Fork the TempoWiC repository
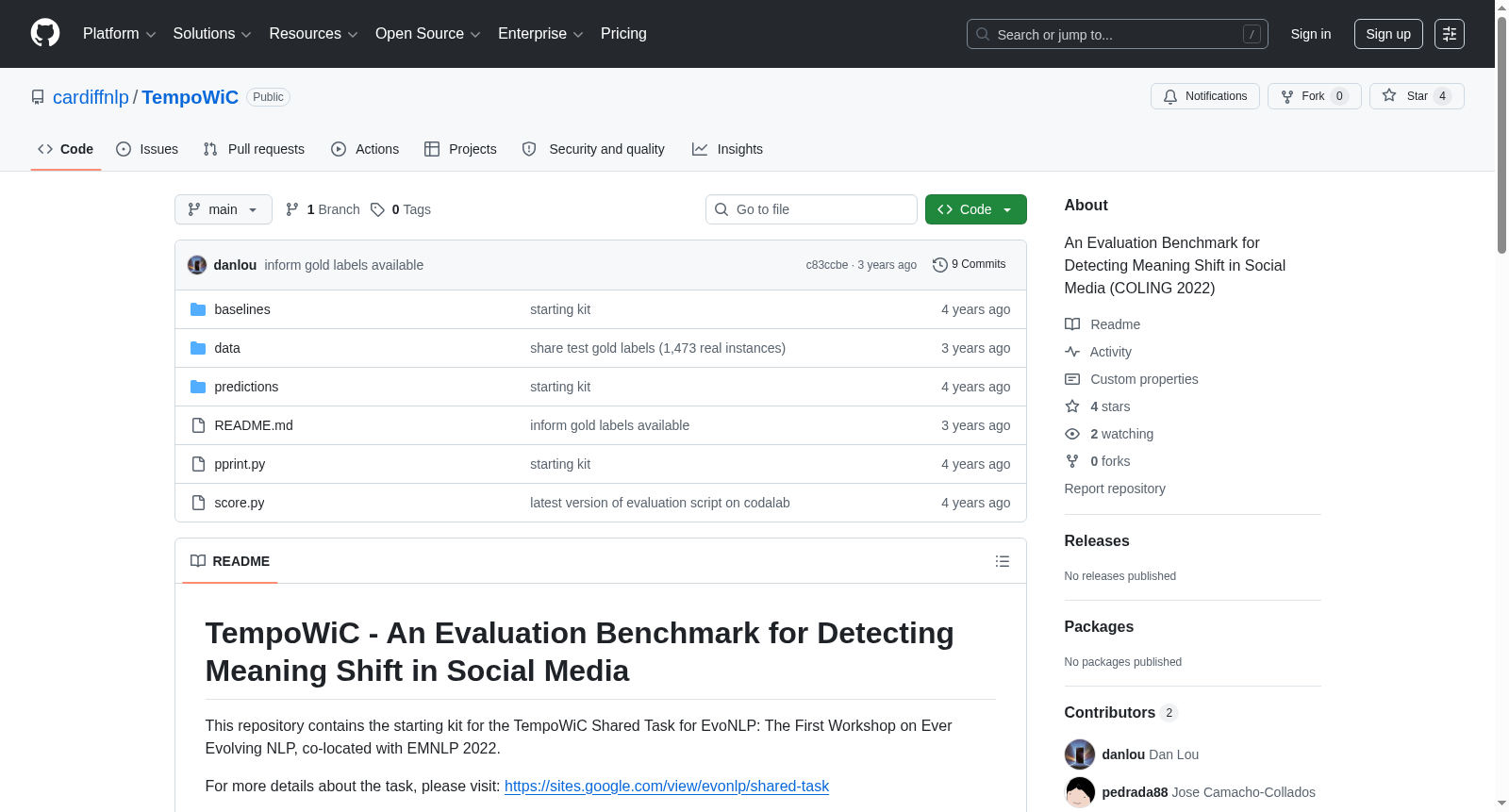1509x812 pixels. (1315, 96)
